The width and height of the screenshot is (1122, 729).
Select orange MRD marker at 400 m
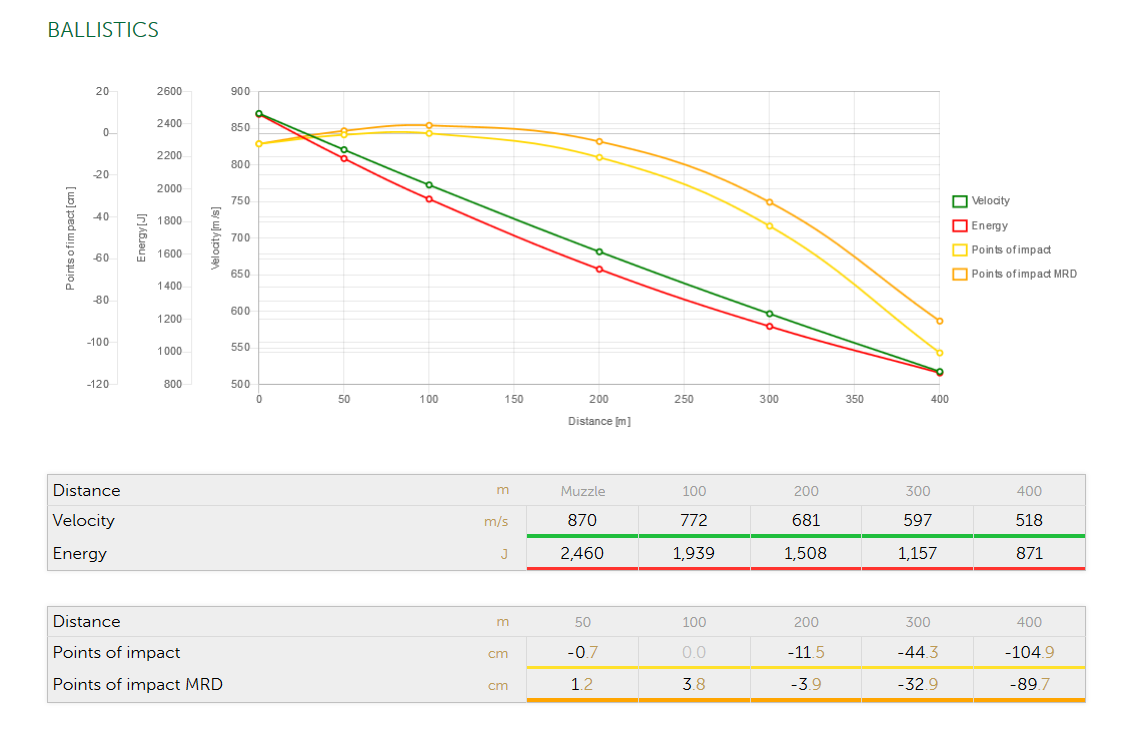coord(939,321)
